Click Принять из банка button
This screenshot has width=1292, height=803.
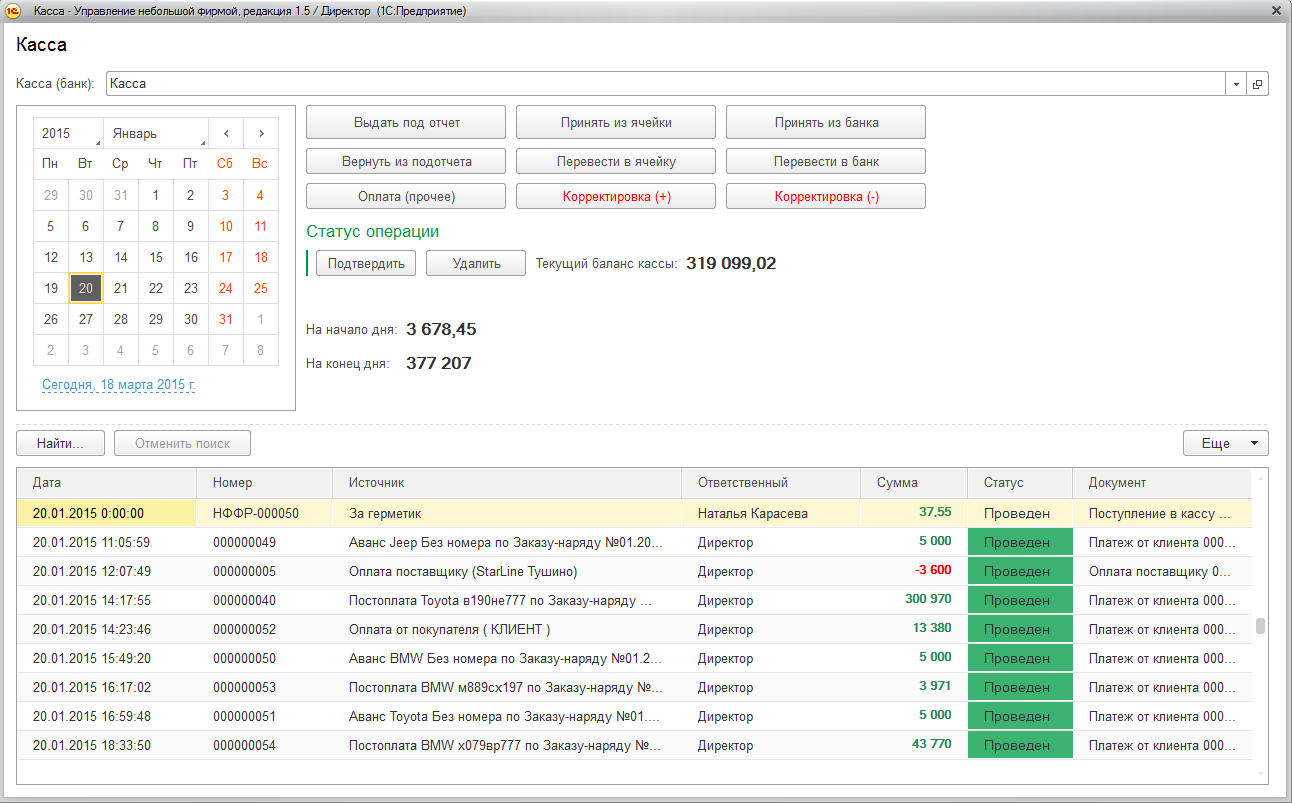point(826,122)
